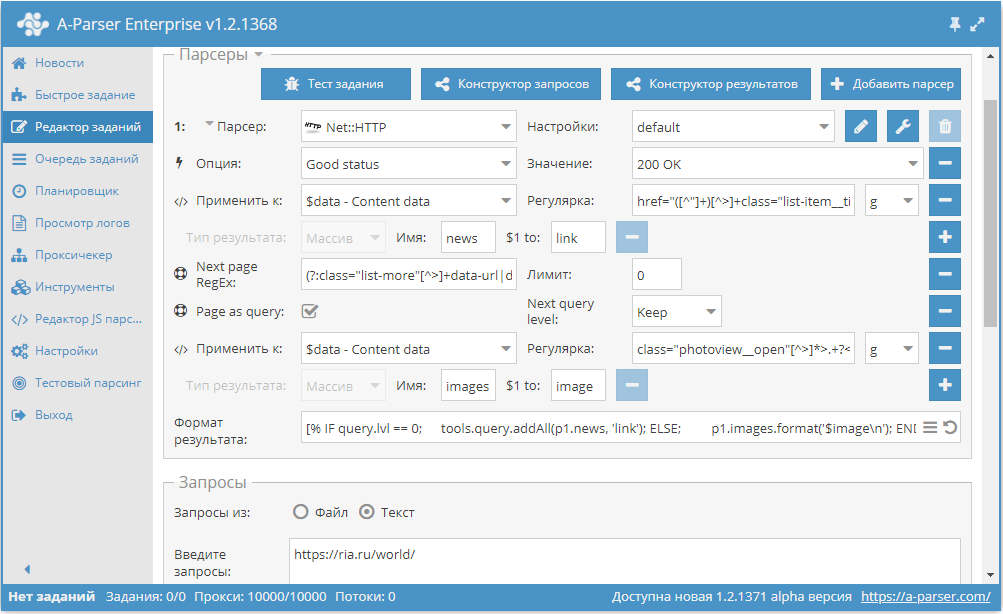
Task: Add field with plus beside news row
Action: click(945, 237)
